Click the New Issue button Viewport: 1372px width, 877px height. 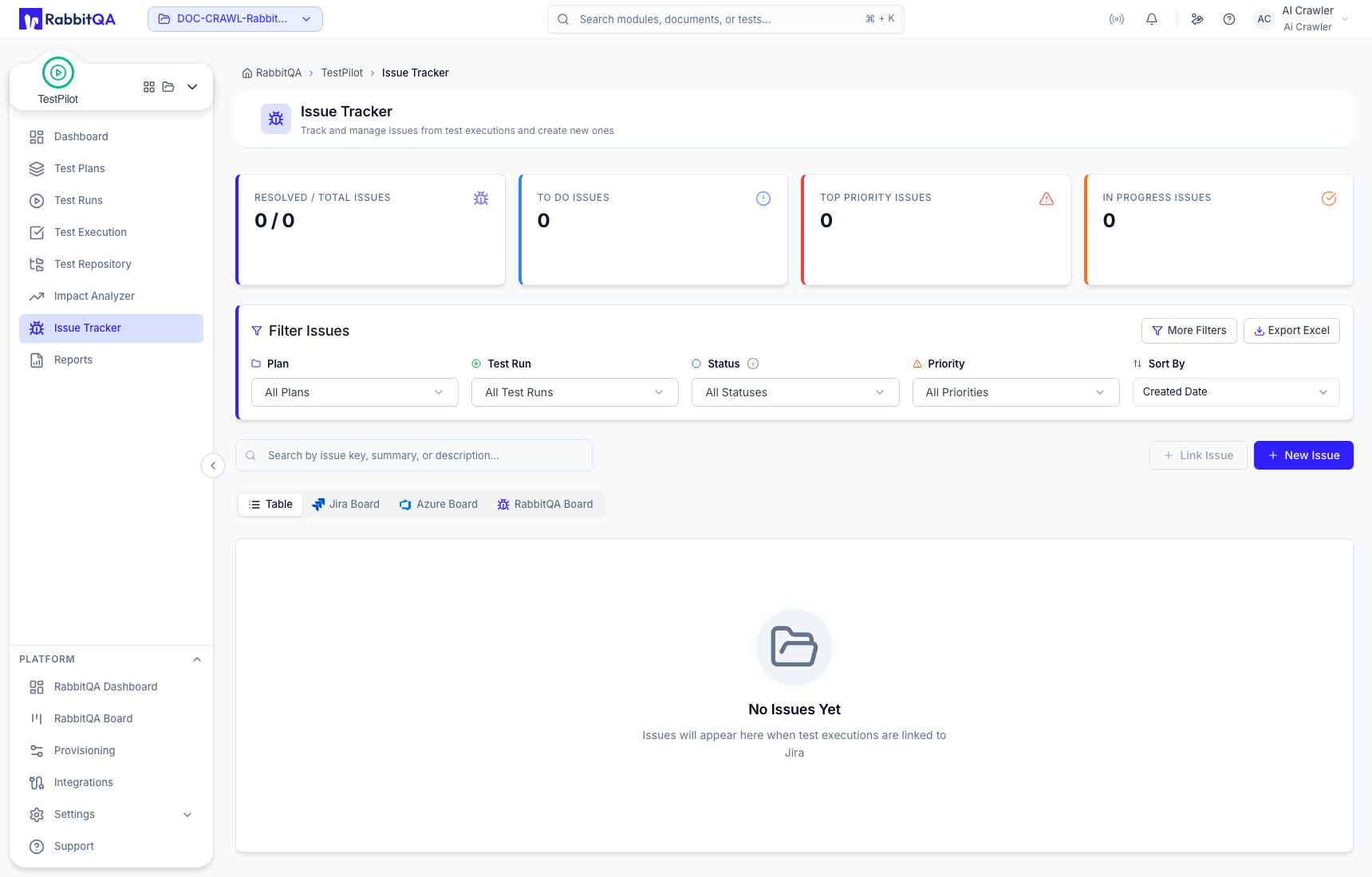point(1303,455)
